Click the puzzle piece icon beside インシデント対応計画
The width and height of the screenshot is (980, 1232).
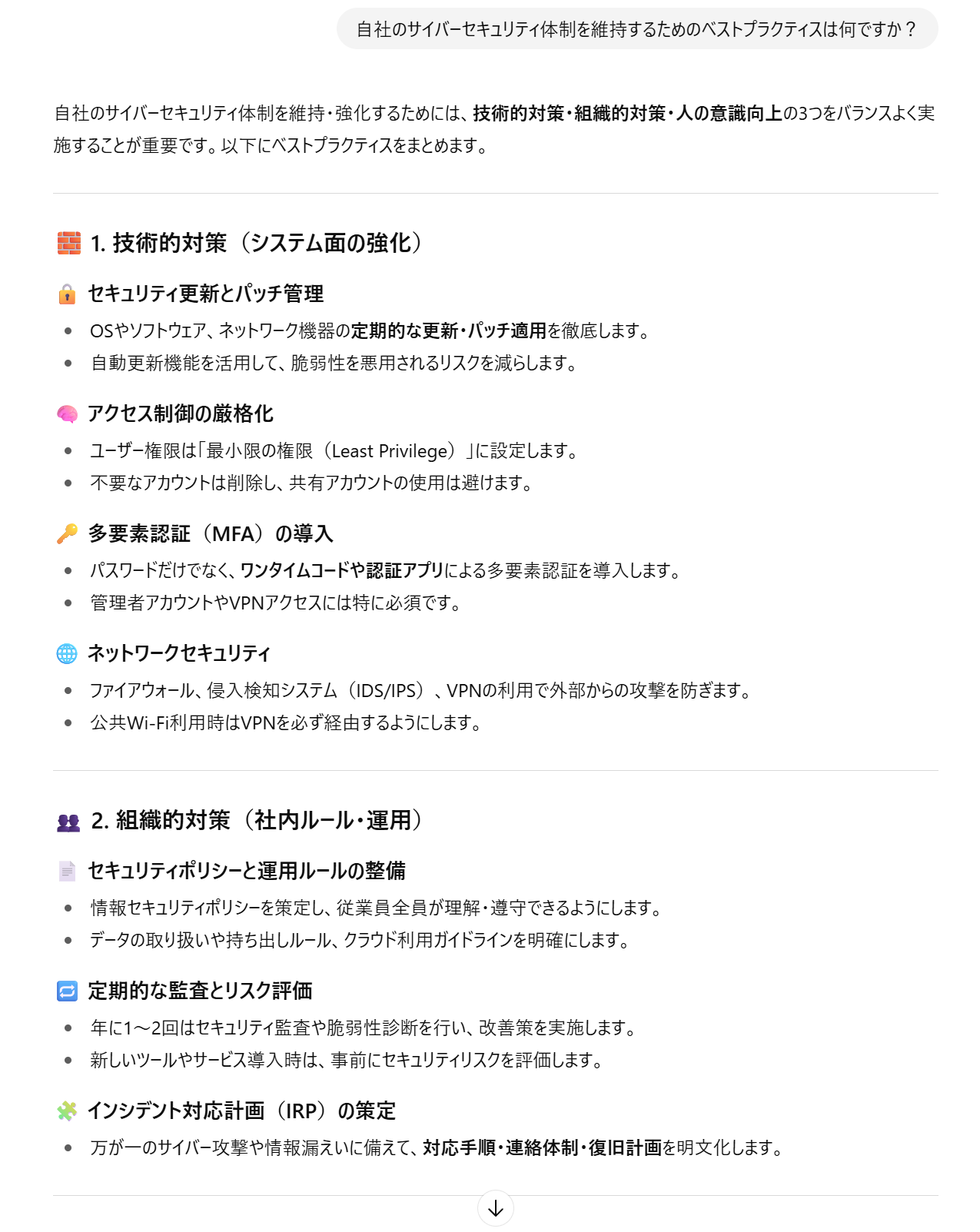[x=67, y=1111]
